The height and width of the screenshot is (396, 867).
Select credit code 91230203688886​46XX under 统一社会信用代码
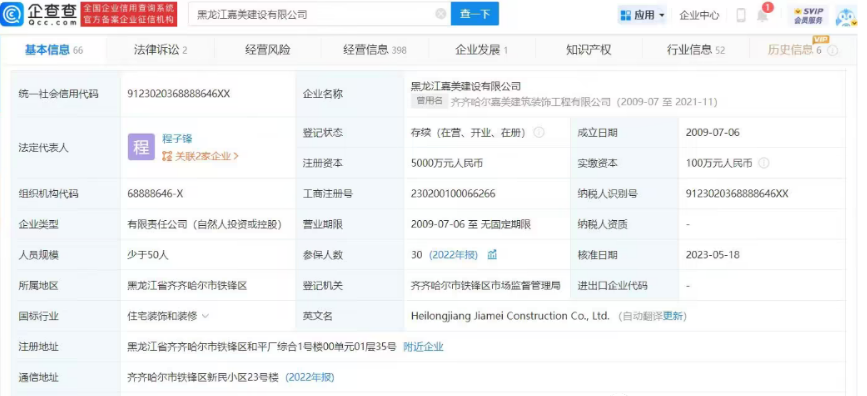179,94
